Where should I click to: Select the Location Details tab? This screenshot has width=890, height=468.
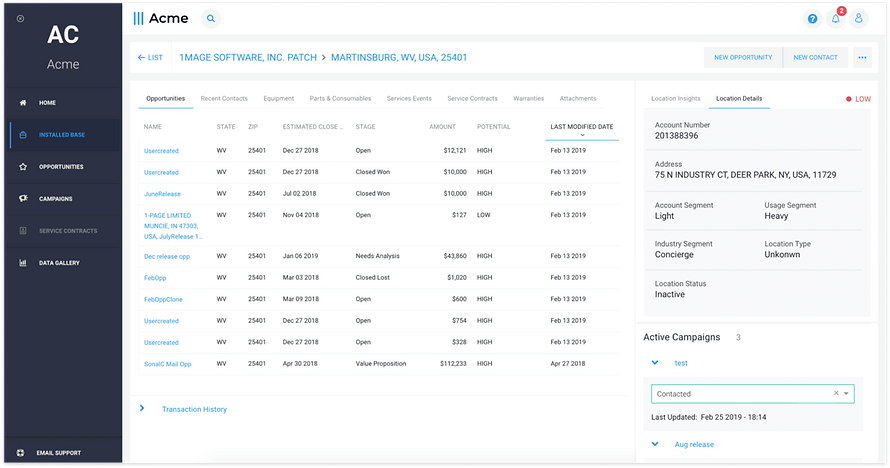(x=739, y=99)
